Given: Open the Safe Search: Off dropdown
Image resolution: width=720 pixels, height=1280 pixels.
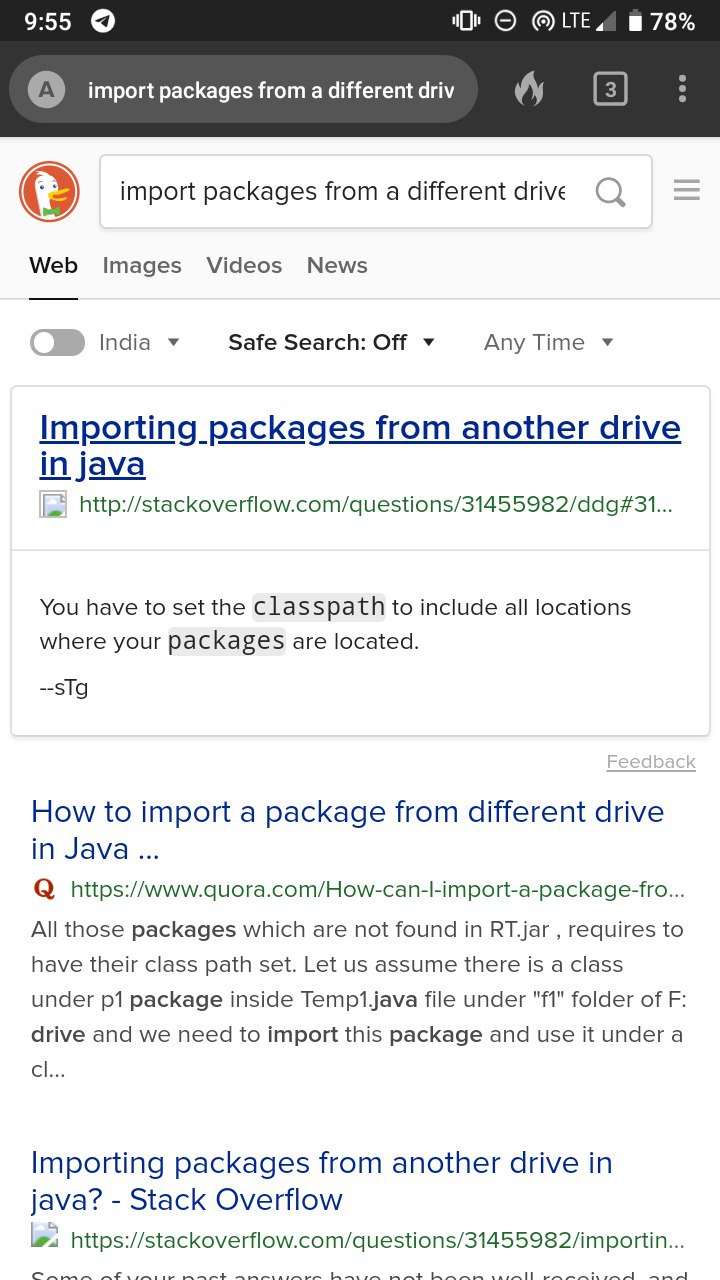Looking at the screenshot, I should point(332,342).
